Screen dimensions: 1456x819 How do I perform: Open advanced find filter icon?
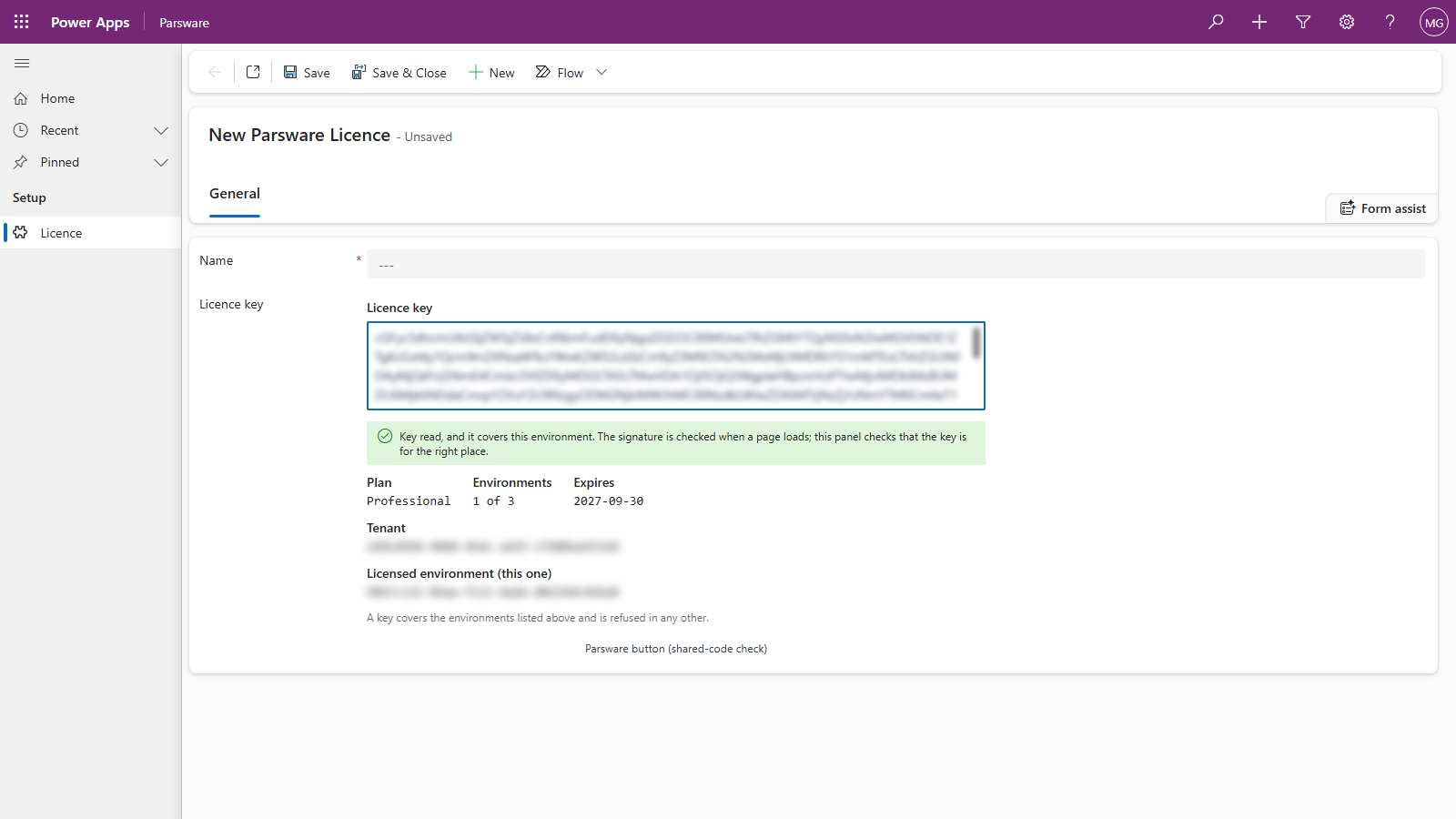click(x=1303, y=22)
